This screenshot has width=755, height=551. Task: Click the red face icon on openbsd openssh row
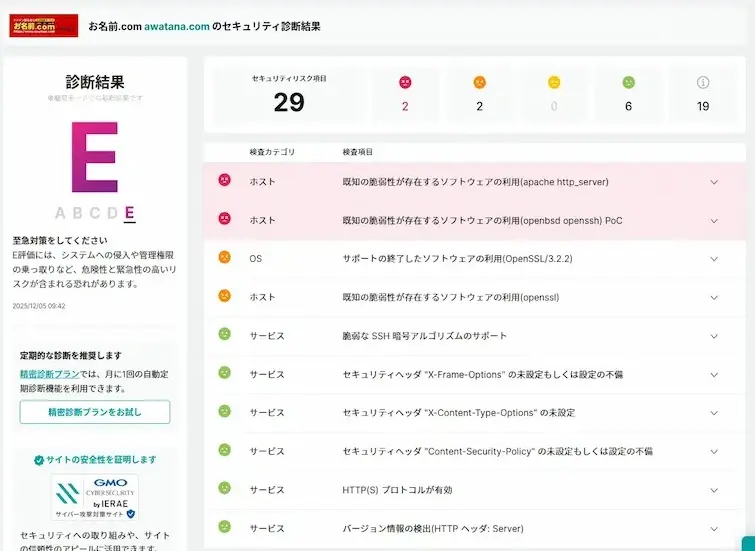pos(224,219)
